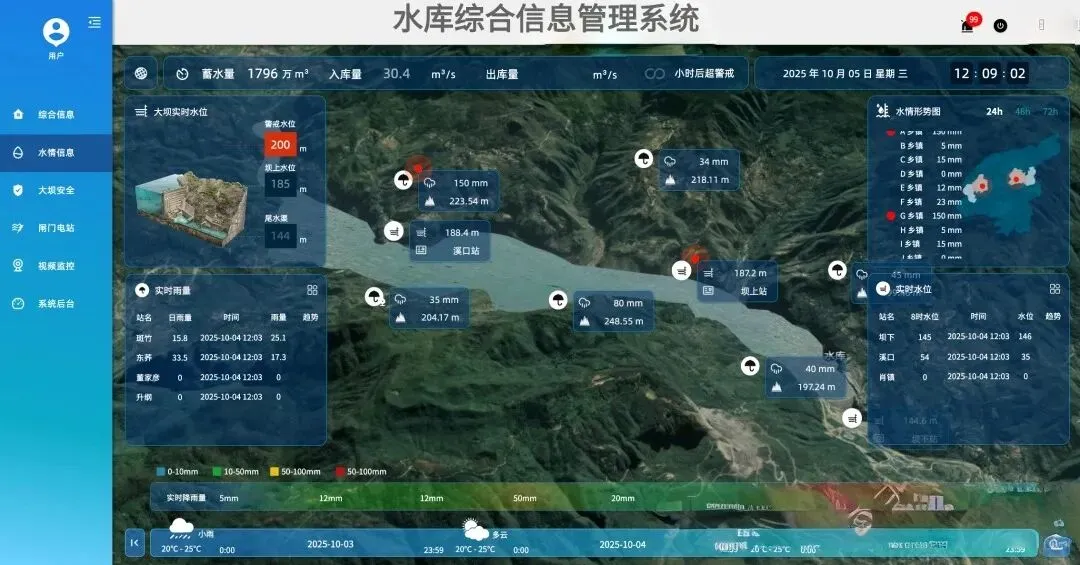Expand the 实时水位 panel grid view
This screenshot has height=565, width=1080.
1055,289
